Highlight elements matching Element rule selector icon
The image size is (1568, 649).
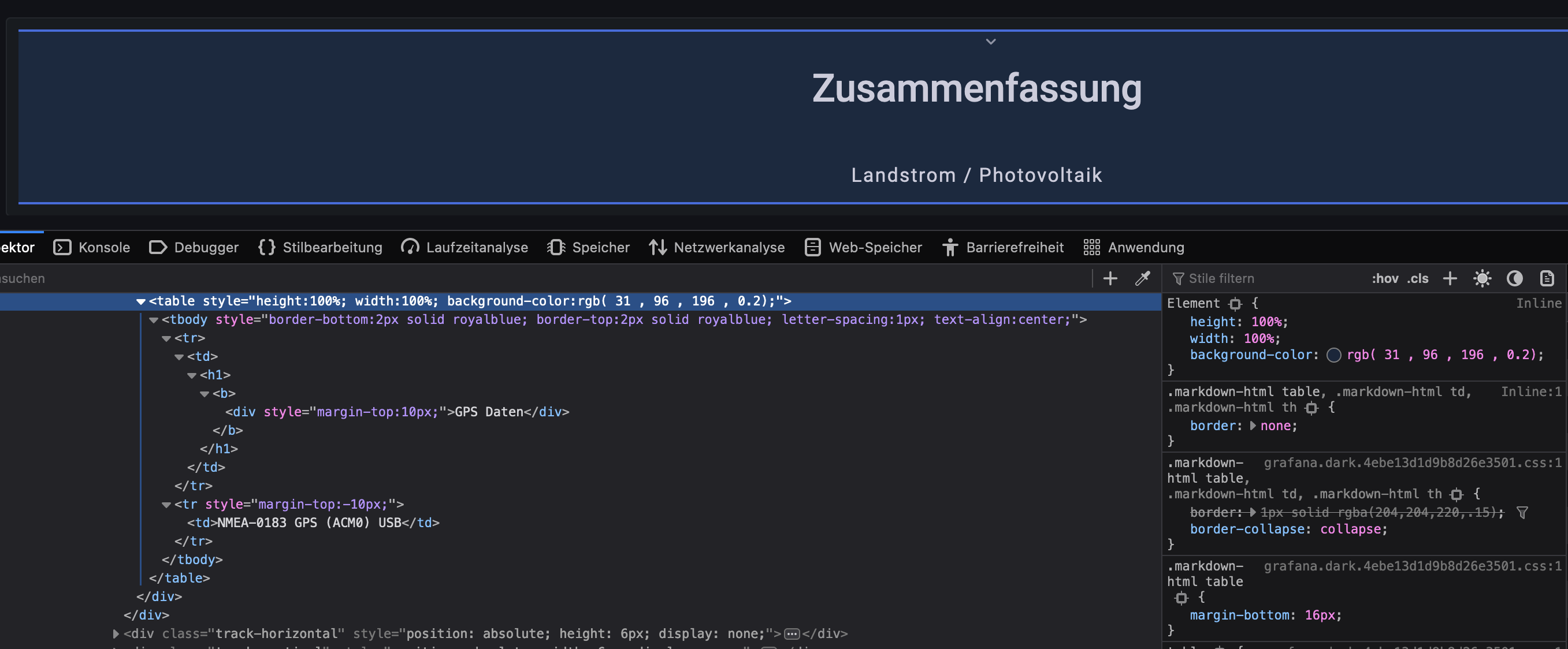coord(1235,304)
